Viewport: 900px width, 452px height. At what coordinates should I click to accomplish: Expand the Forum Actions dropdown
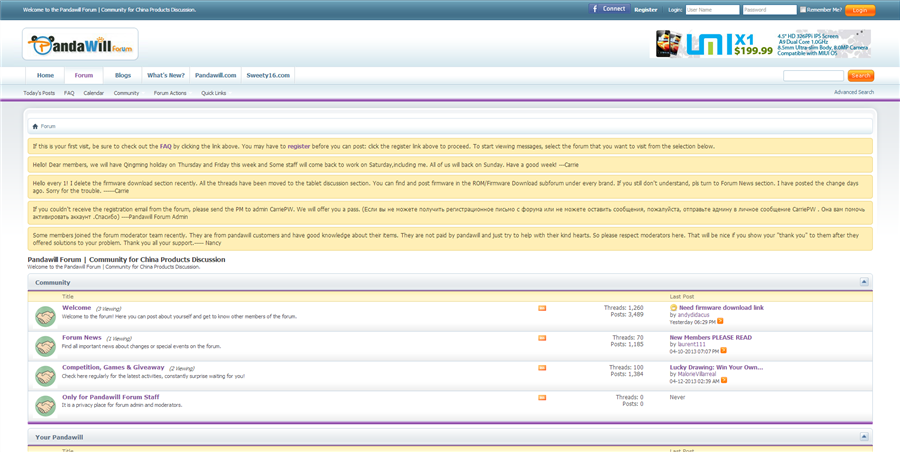170,93
